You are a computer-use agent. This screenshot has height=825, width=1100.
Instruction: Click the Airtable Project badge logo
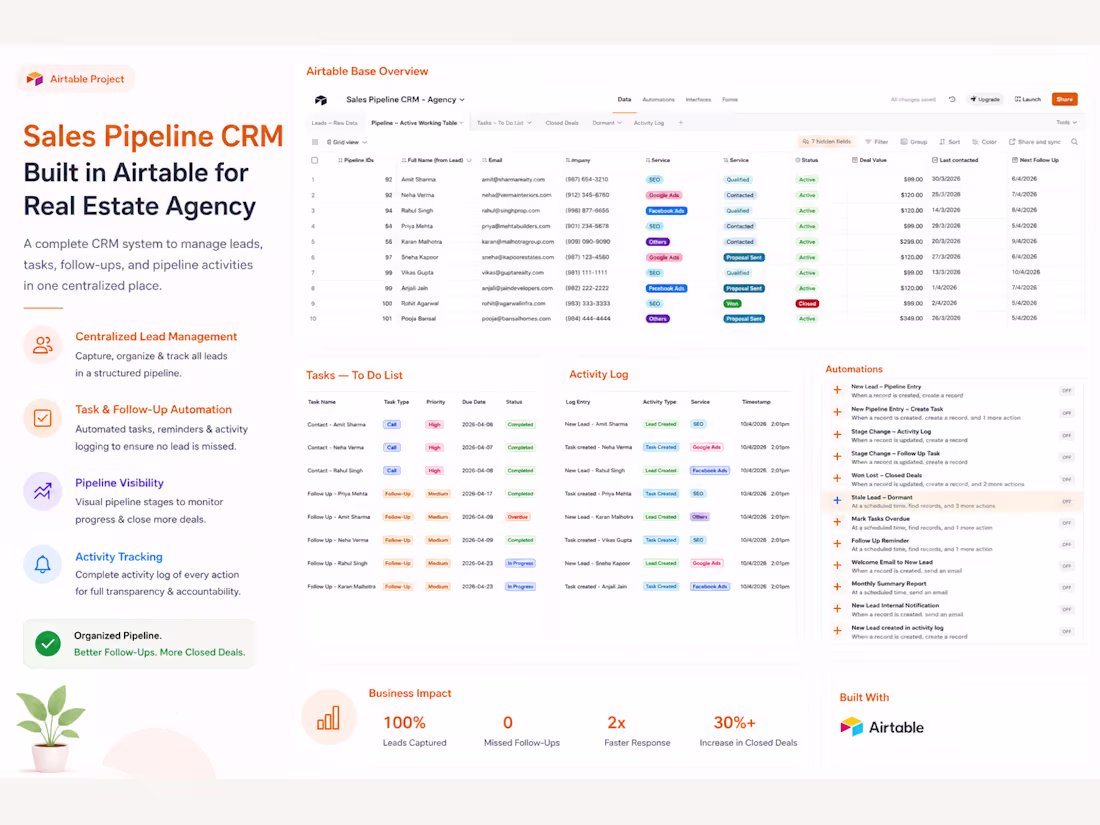(34, 79)
